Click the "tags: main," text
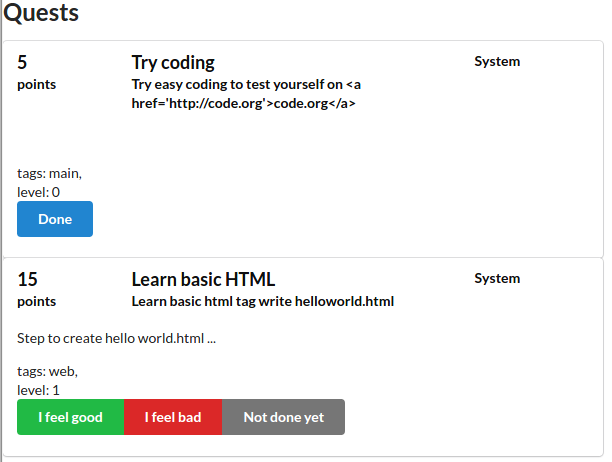The height and width of the screenshot is (462, 612). (x=49, y=173)
